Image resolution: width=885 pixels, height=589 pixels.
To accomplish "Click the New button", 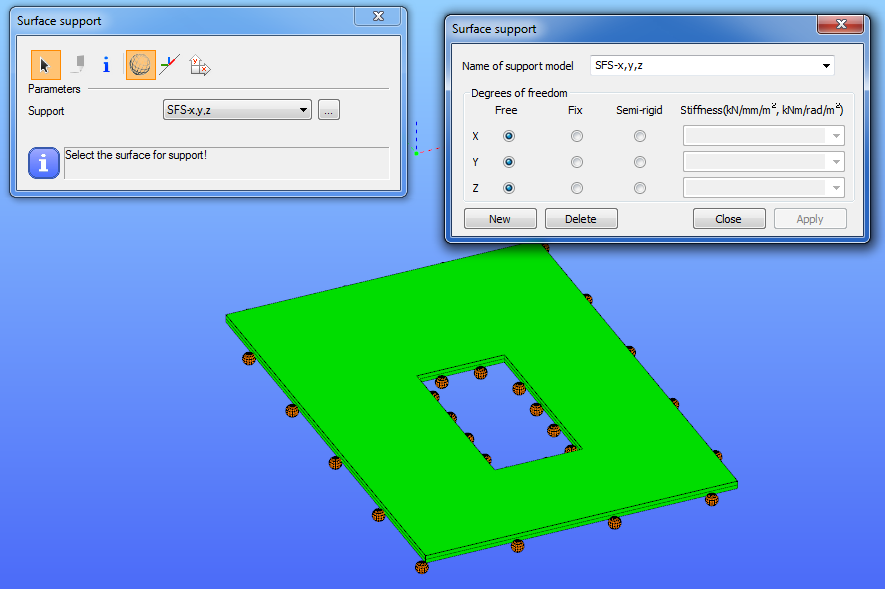I will pyautogui.click(x=500, y=219).
